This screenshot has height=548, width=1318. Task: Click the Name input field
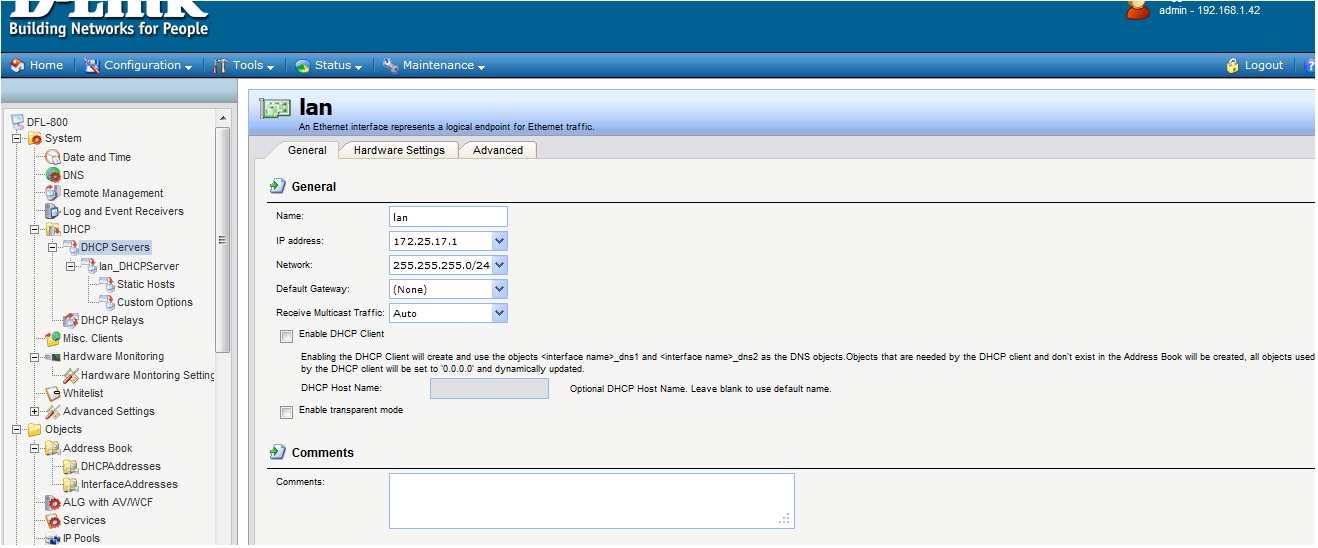coord(448,217)
